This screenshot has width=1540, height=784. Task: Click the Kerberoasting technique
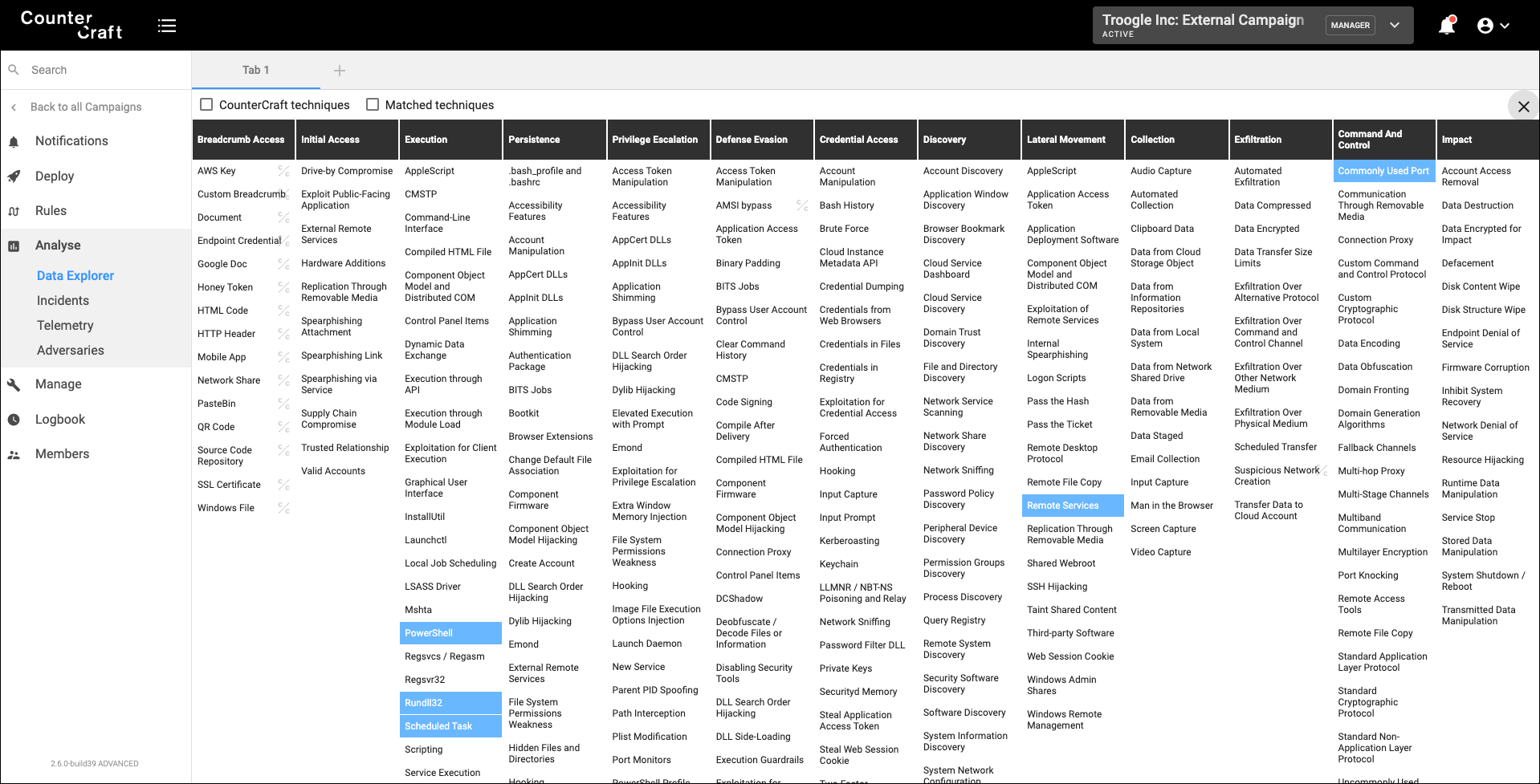[x=849, y=541]
